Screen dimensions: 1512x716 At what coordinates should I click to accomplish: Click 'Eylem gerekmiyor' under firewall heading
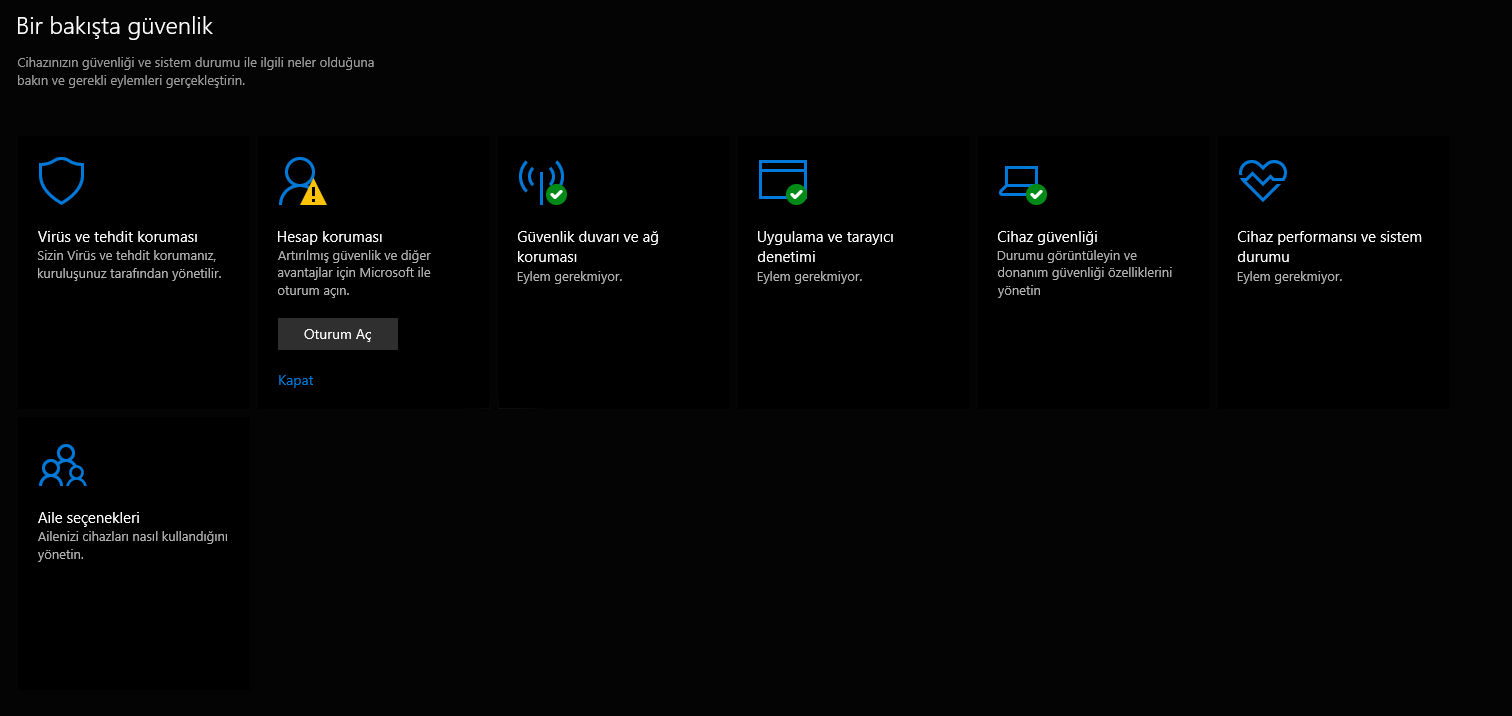(x=569, y=276)
